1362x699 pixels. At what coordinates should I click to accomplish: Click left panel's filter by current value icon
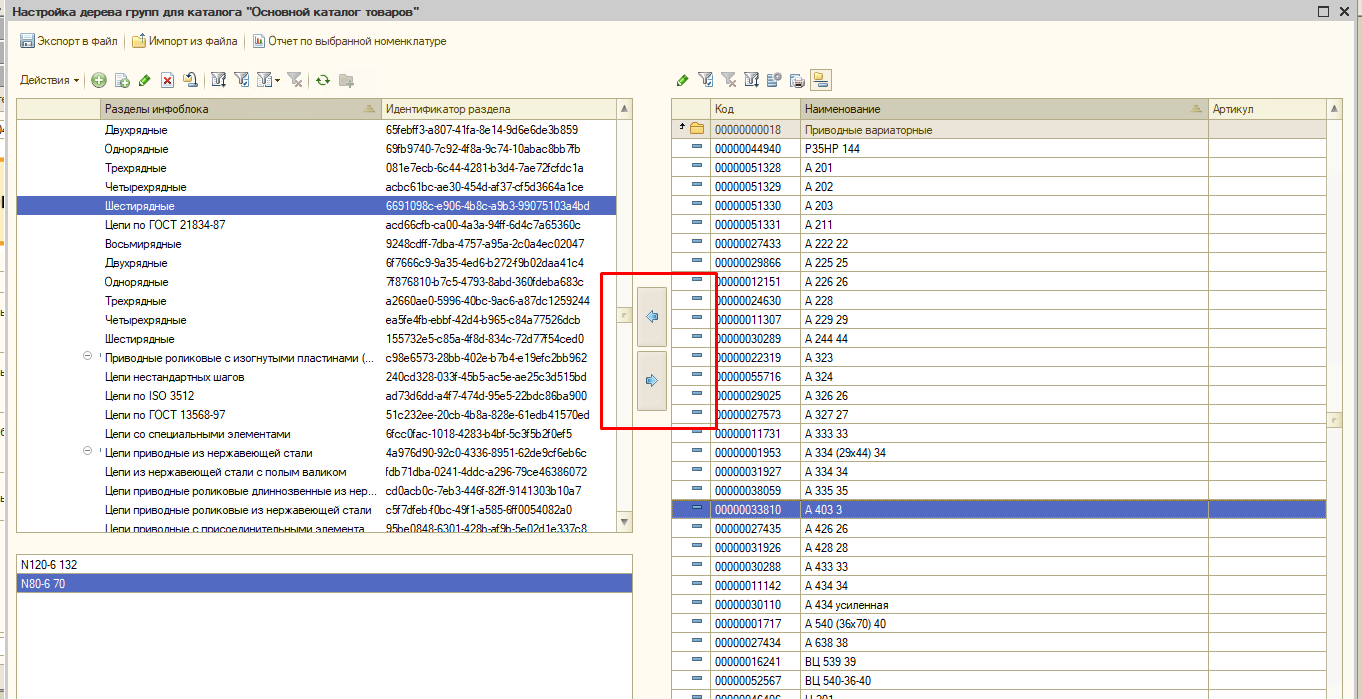pos(241,80)
